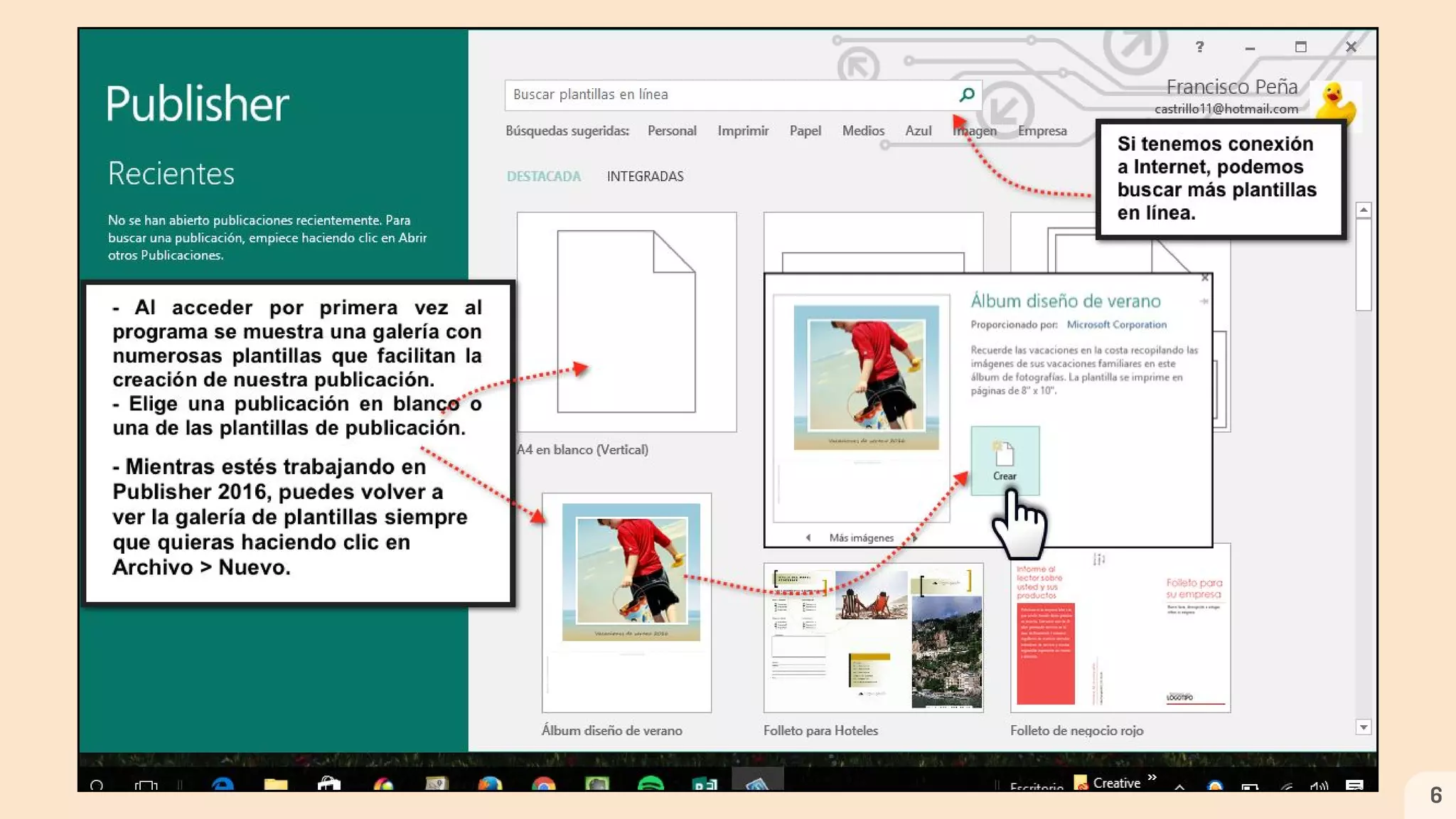Click the Crear template button
The height and width of the screenshot is (819, 1456).
pos(1005,460)
